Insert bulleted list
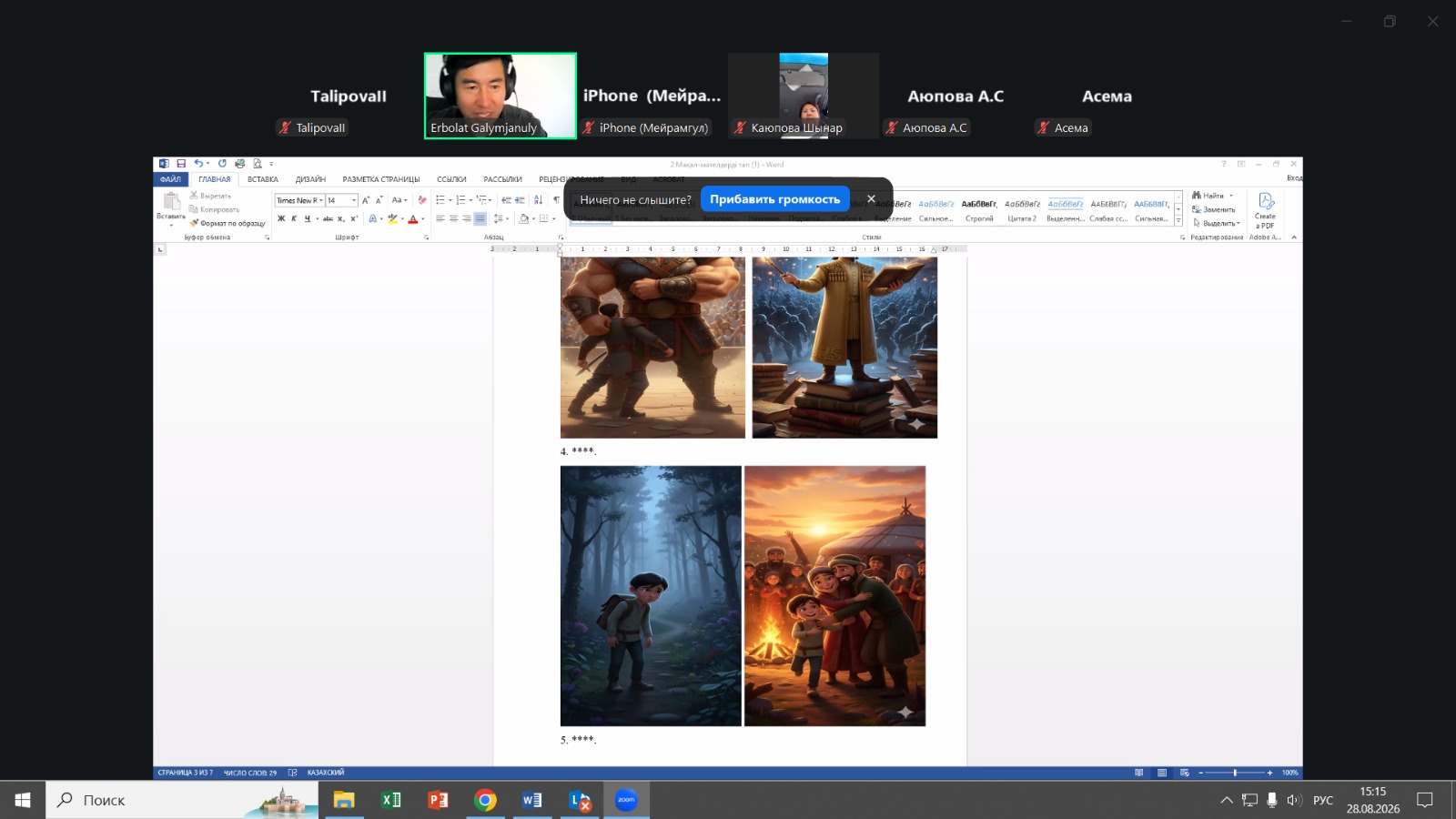1456x819 pixels. coord(440,200)
